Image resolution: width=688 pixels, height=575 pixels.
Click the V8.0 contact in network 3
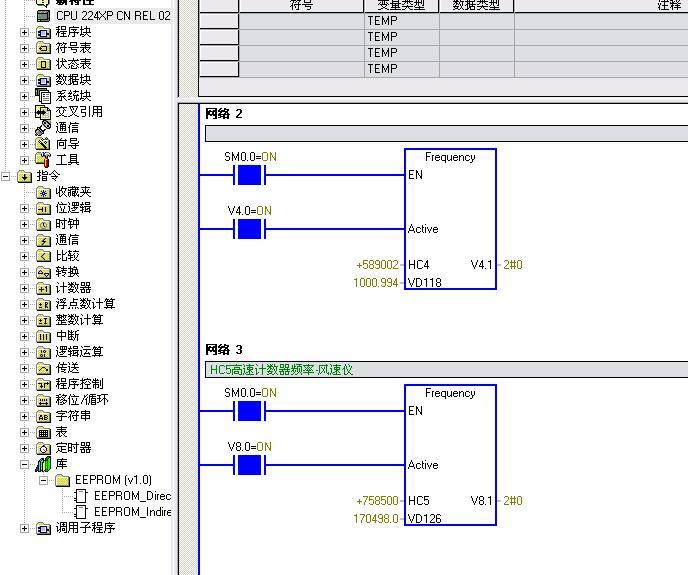250,465
